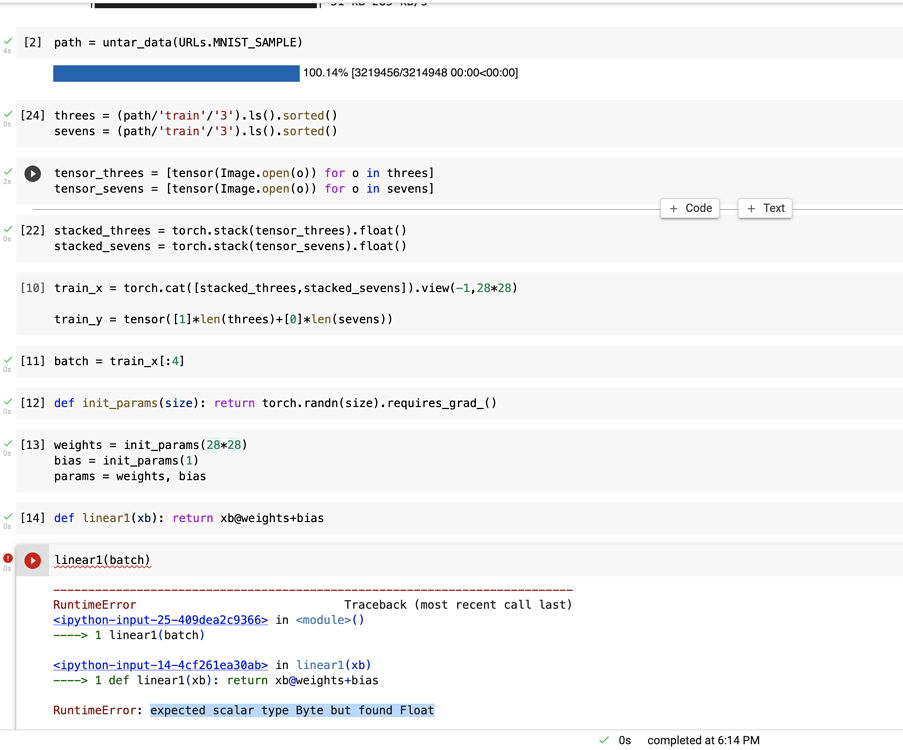Image resolution: width=903 pixels, height=750 pixels.
Task: Click the blue download progress bar
Action: pyautogui.click(x=176, y=73)
